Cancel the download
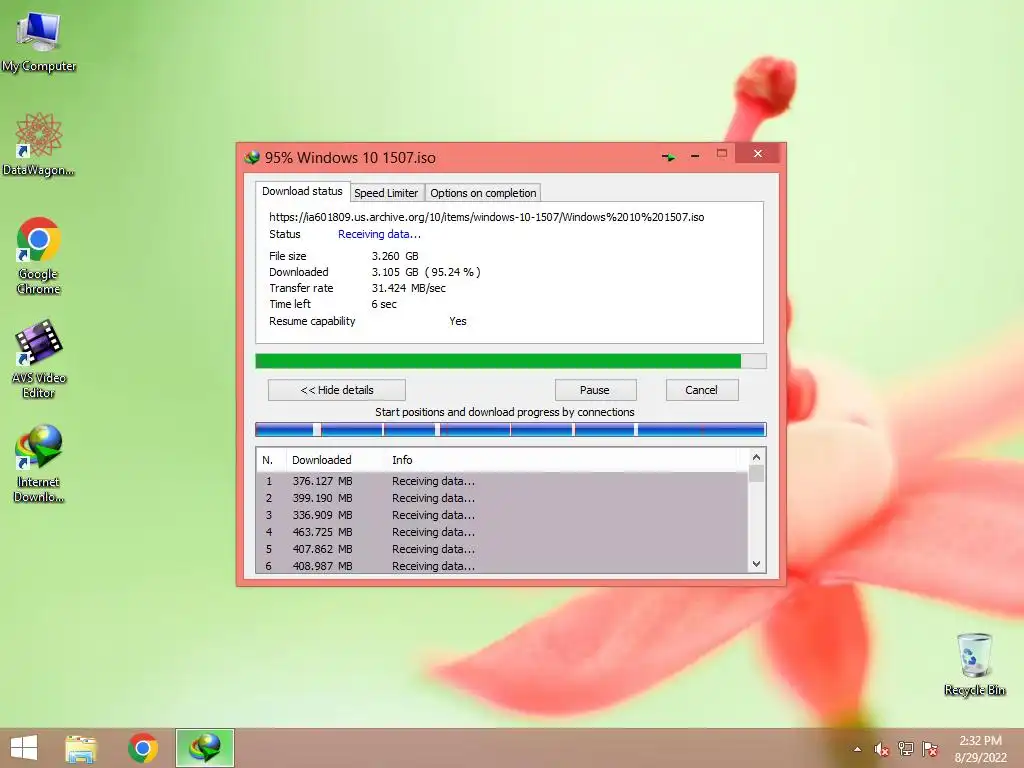Viewport: 1024px width, 768px height. click(701, 390)
